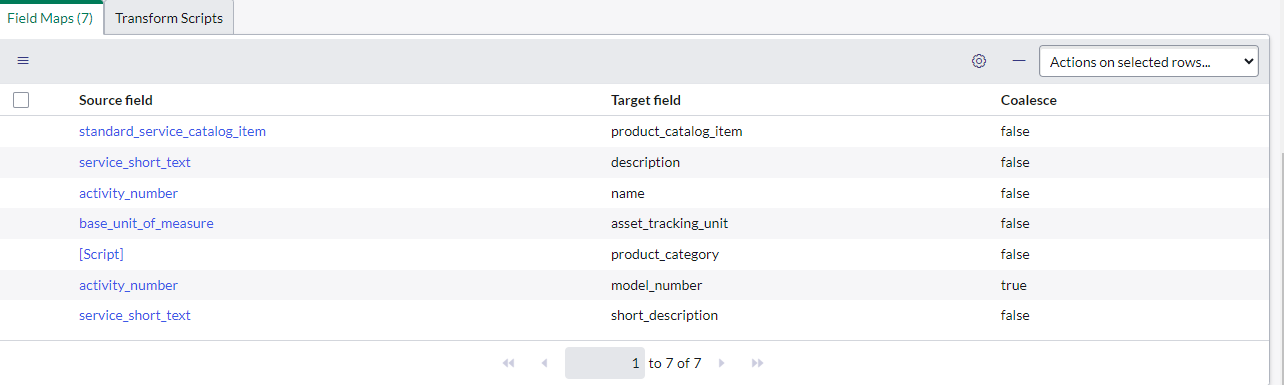Sort by the Target field column header
This screenshot has height=385, width=1284.
point(646,100)
